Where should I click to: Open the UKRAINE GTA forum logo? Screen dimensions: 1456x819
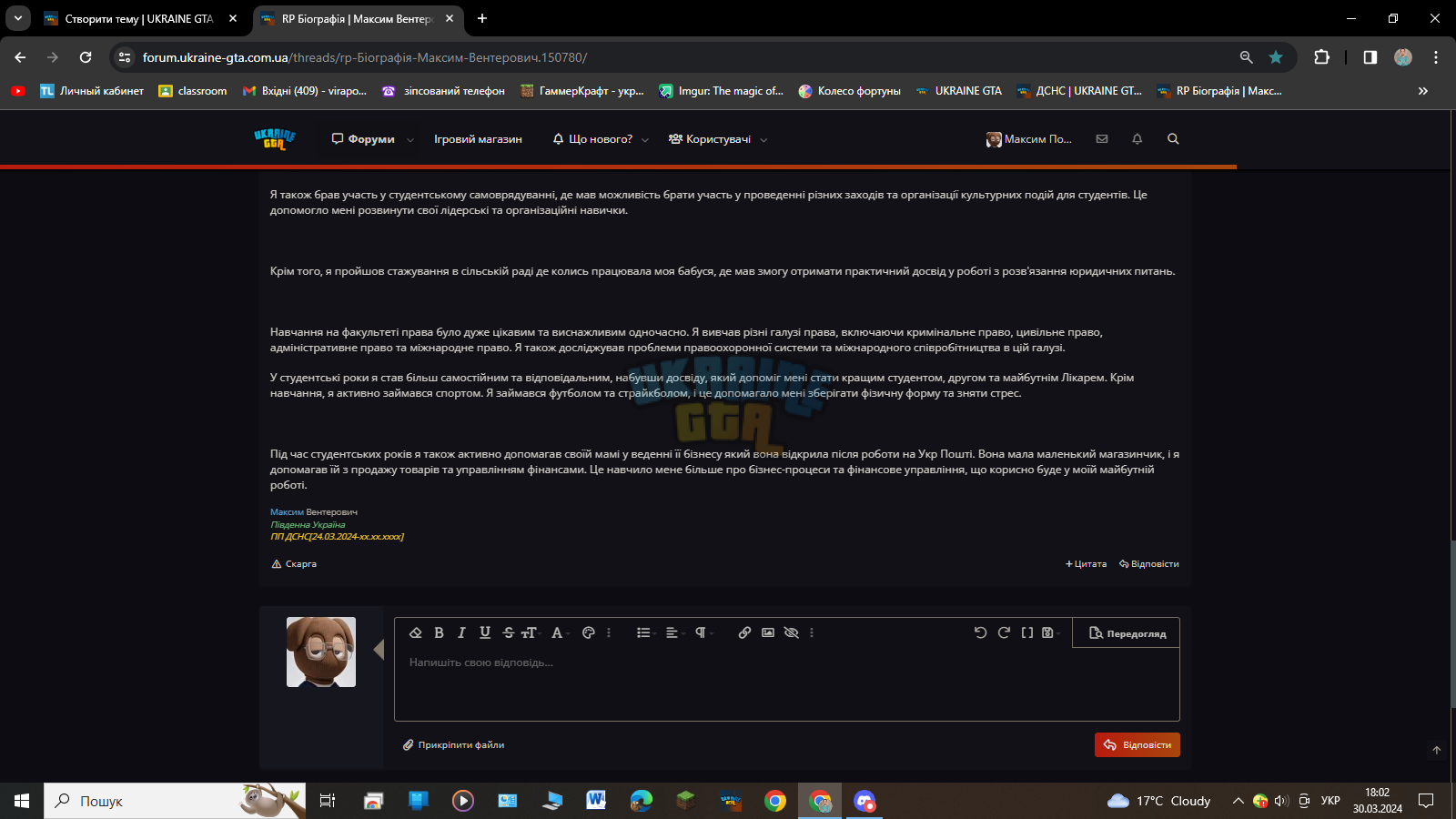coord(274,138)
